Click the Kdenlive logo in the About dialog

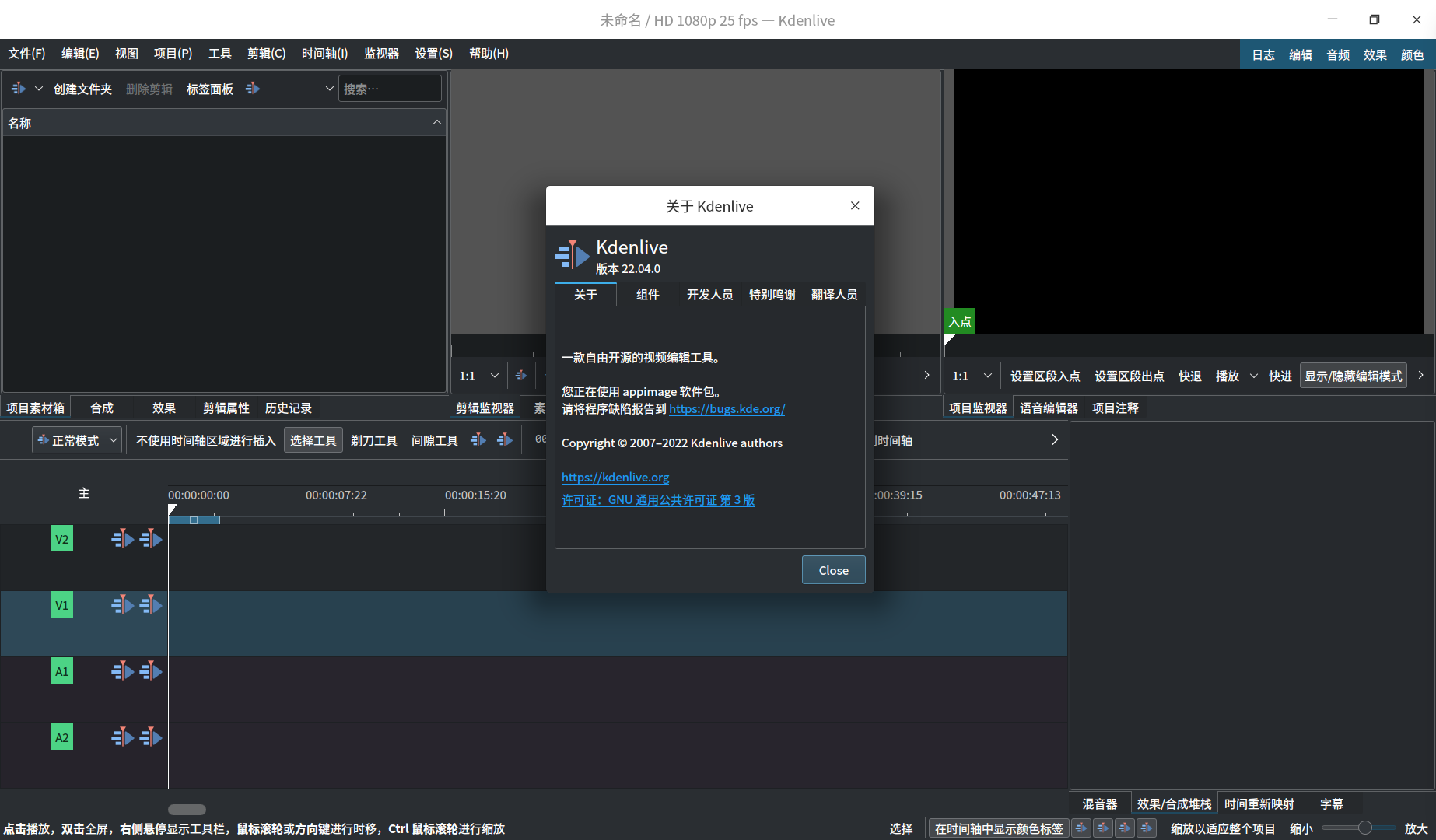point(572,254)
